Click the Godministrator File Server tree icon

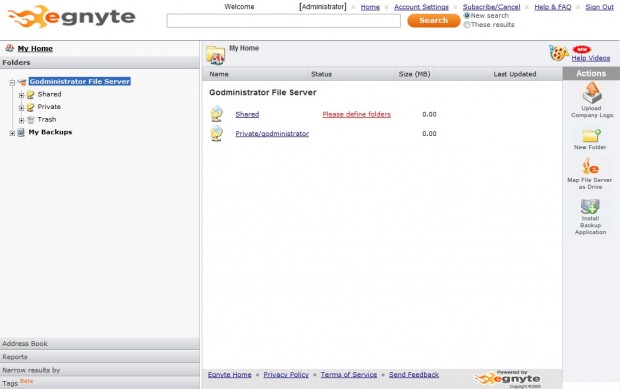22,82
